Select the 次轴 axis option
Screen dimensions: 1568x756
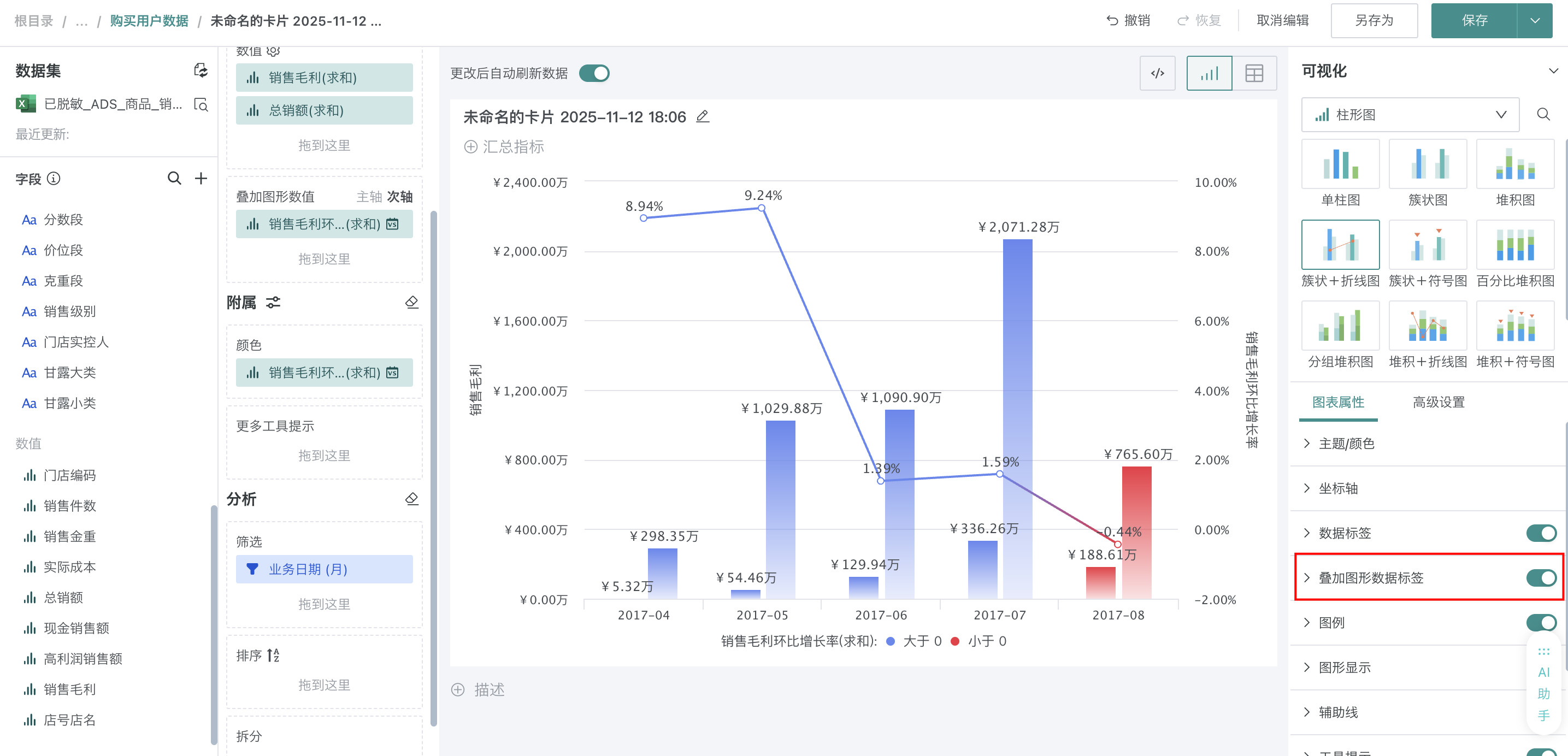click(399, 197)
